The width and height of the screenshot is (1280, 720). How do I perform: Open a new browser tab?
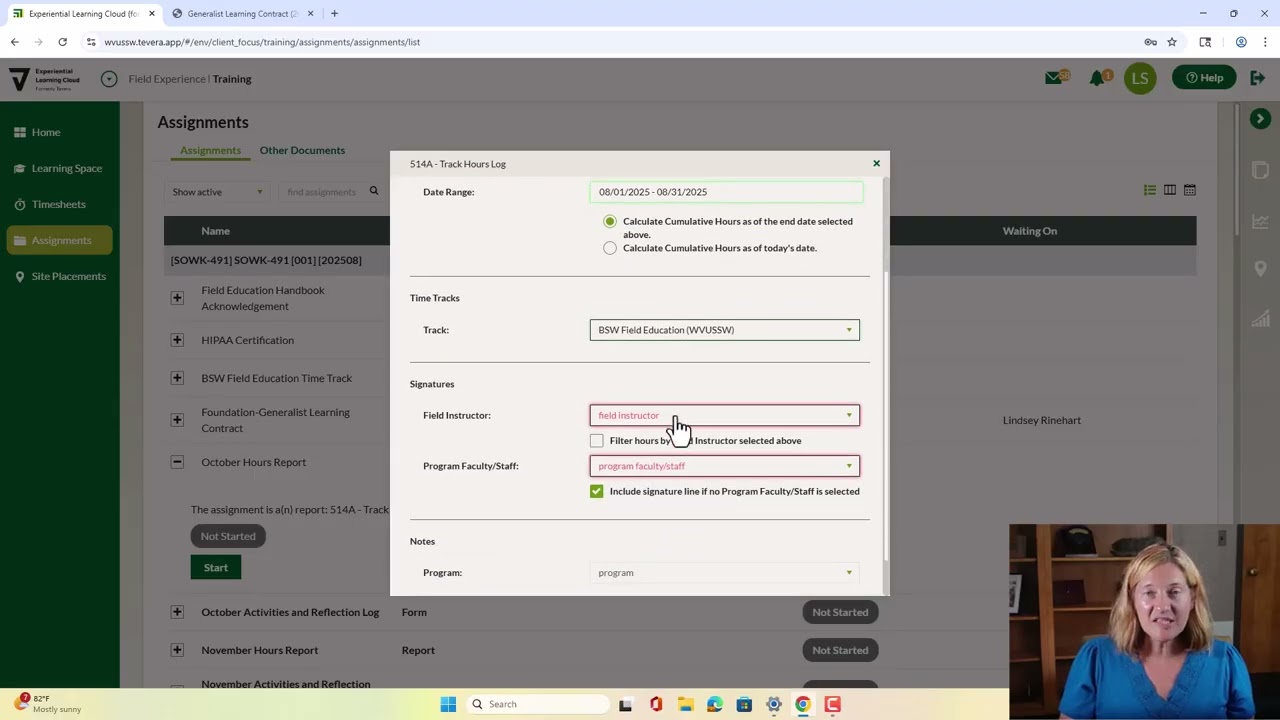point(334,14)
